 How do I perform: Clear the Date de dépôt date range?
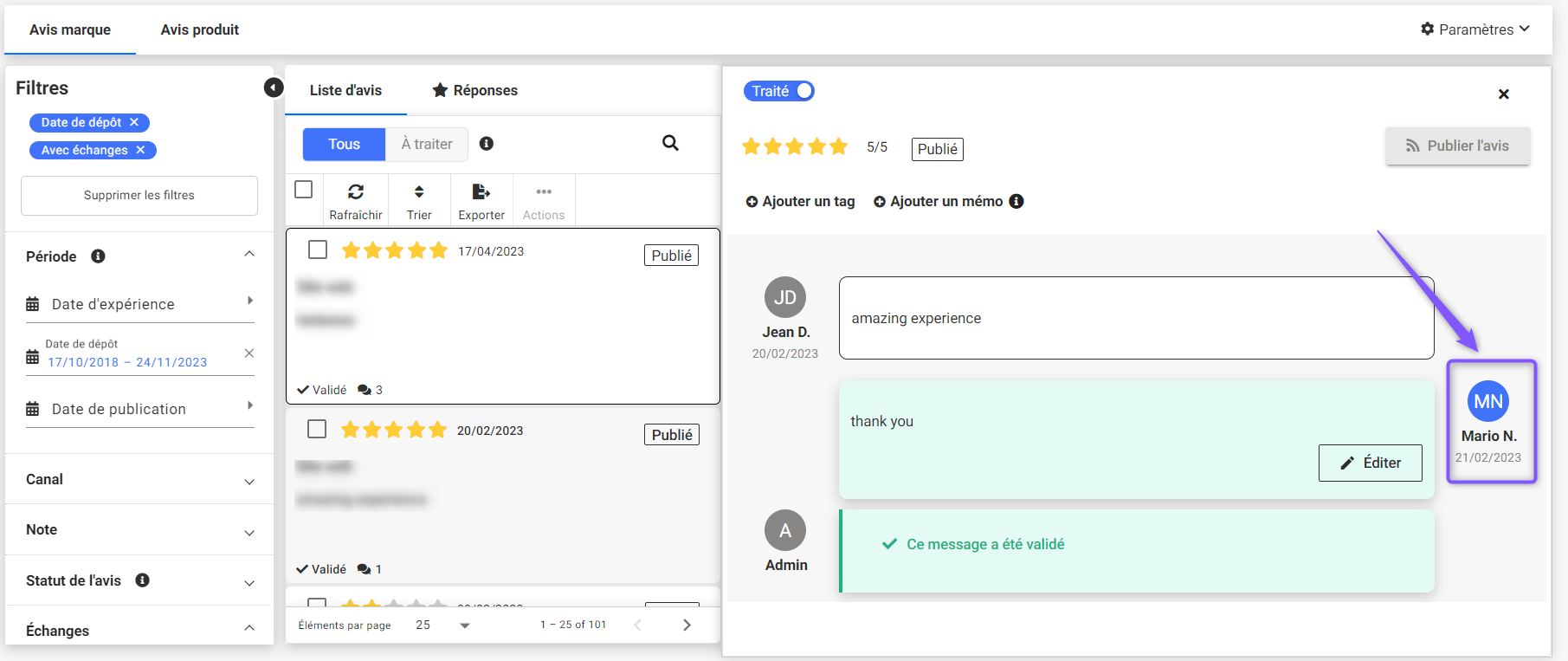tap(248, 353)
